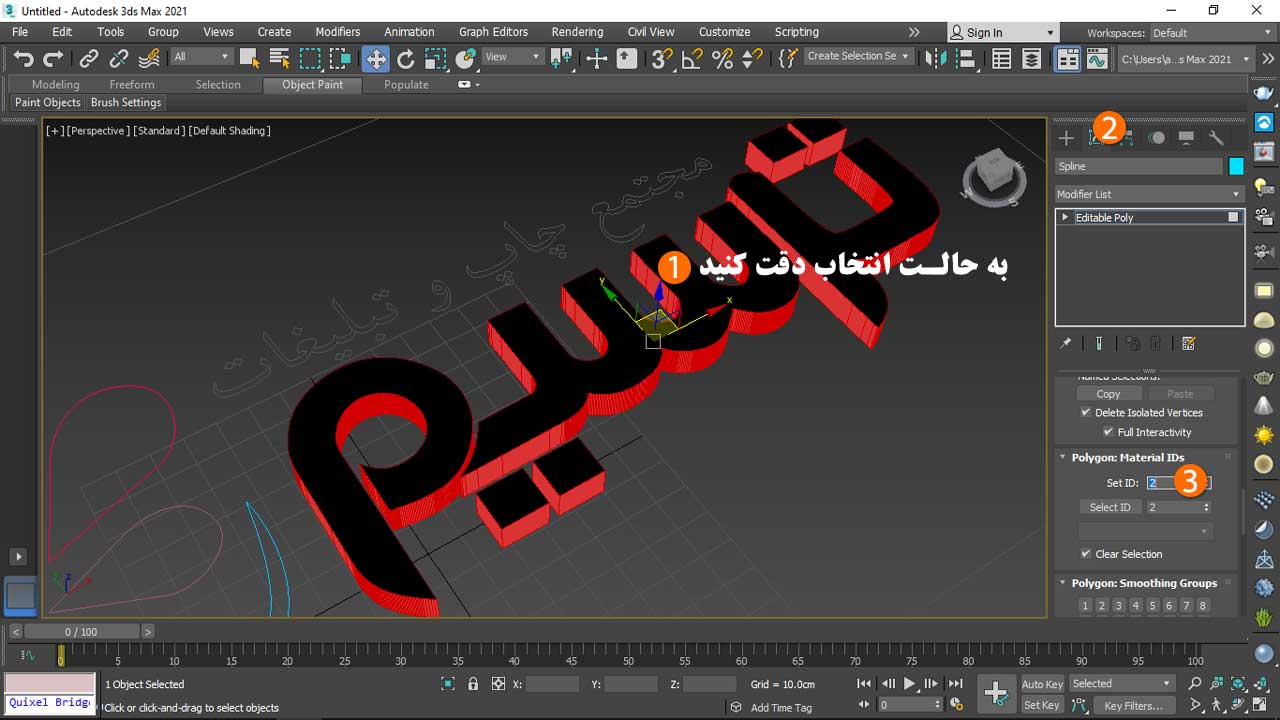Open the Rendering menu
Viewport: 1280px width, 720px height.
coord(577,32)
